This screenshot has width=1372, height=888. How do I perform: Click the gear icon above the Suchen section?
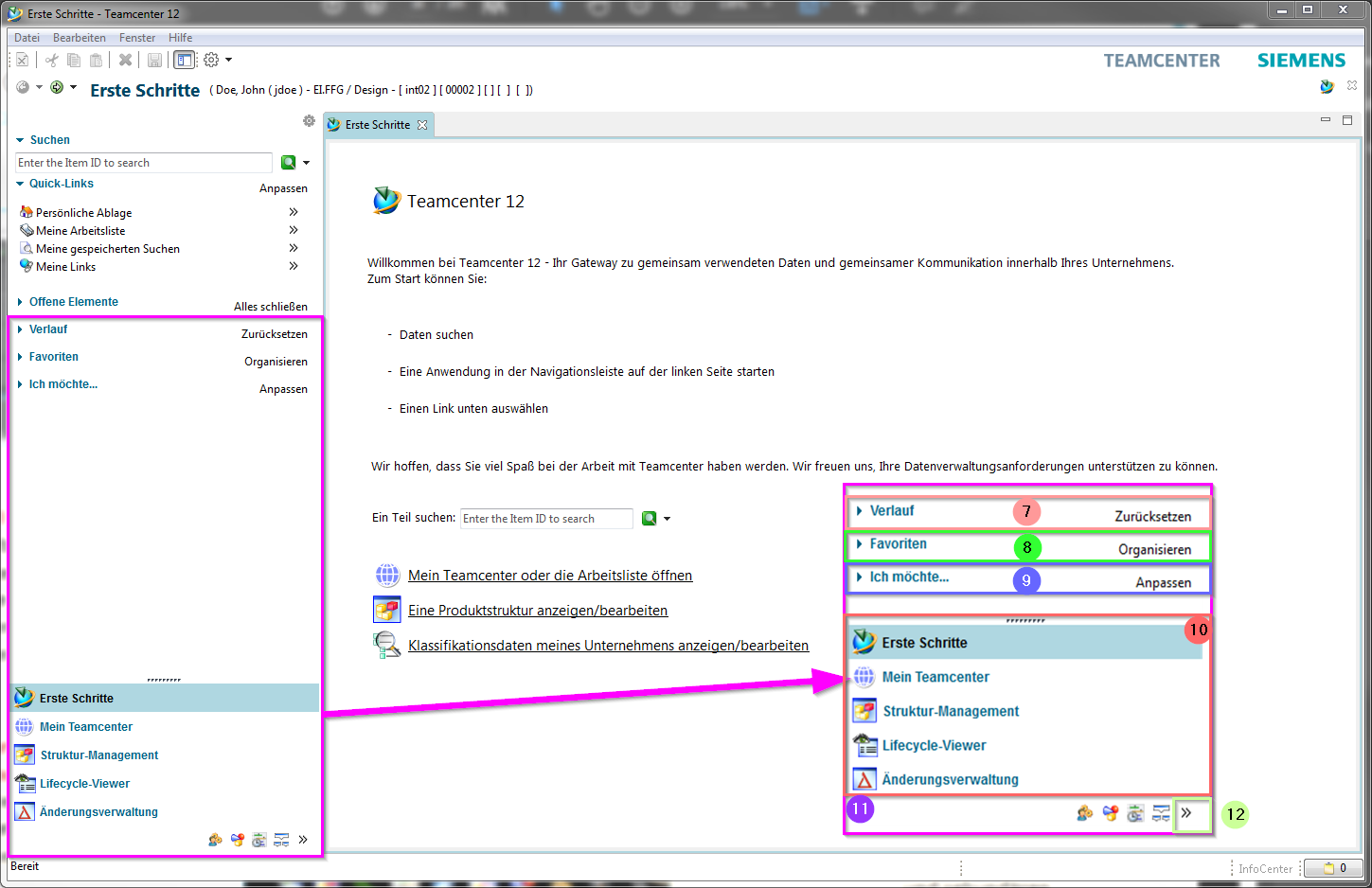(x=309, y=121)
